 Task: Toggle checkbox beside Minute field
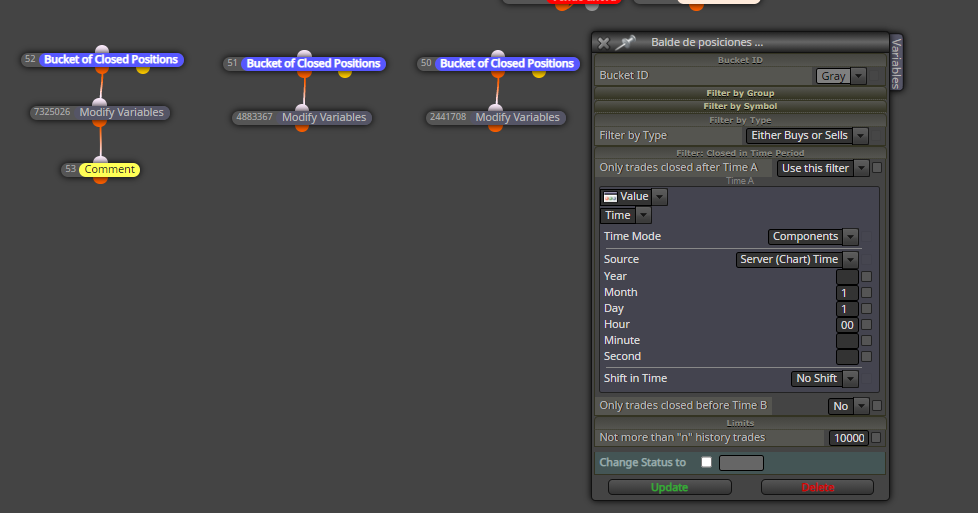[x=866, y=341]
